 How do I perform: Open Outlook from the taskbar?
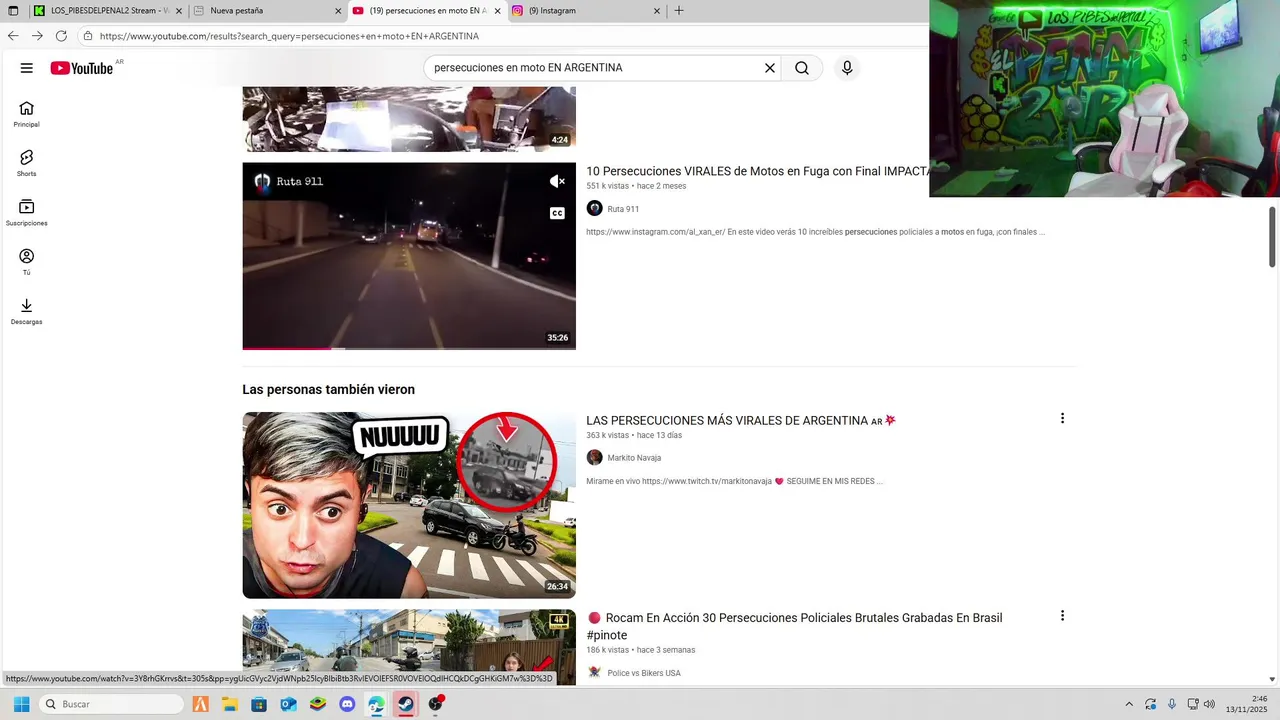click(x=288, y=704)
